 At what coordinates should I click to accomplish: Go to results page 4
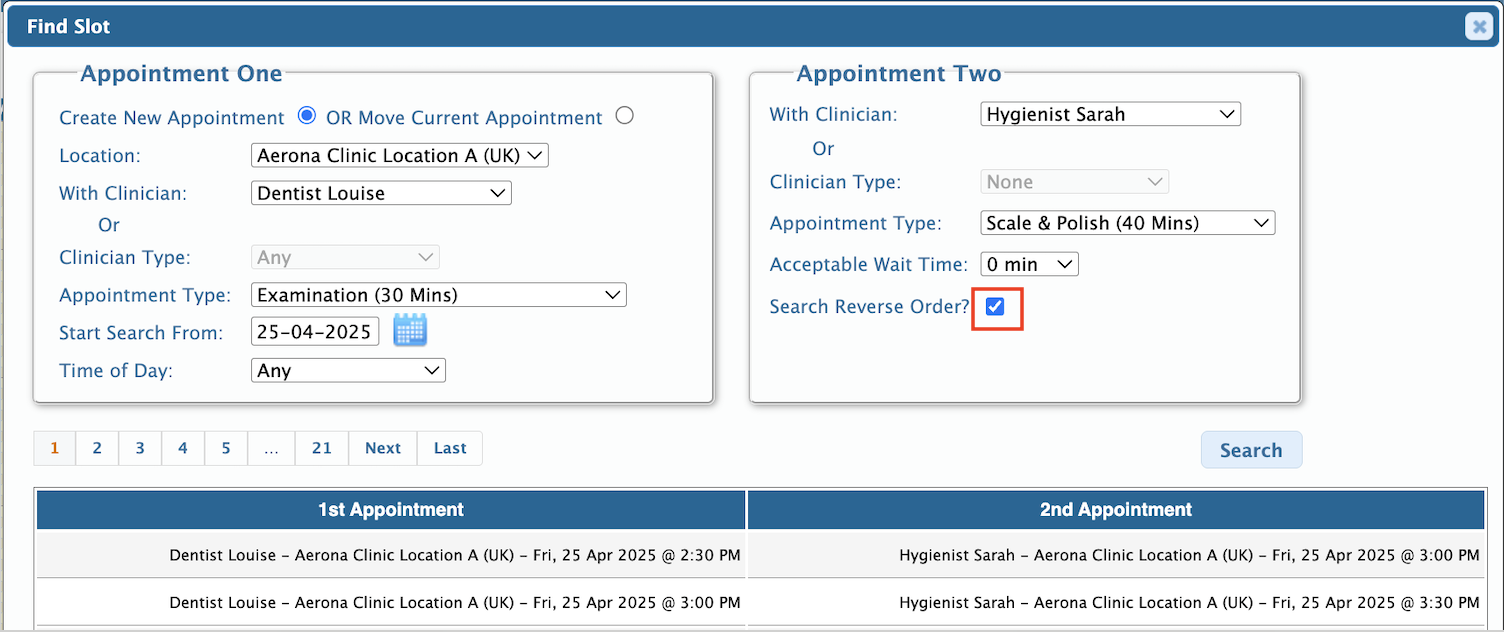tap(183, 448)
